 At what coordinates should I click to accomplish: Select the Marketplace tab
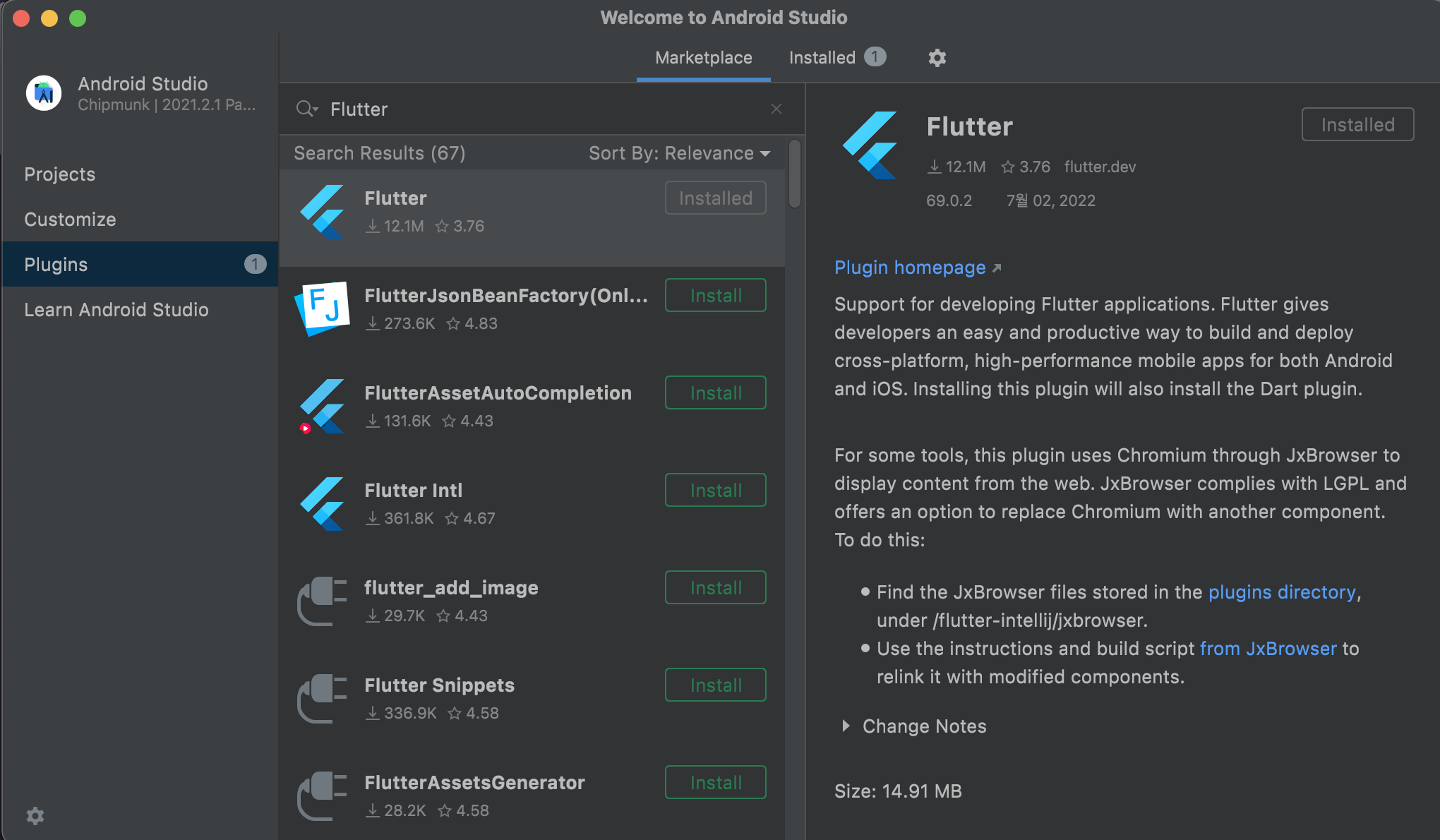(703, 58)
